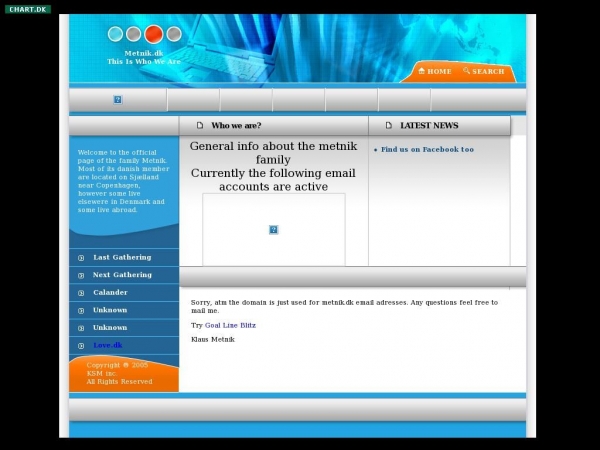Image resolution: width=600 pixels, height=450 pixels.
Task: Click the Unknown entry directly above Love.dk
Action: (x=110, y=328)
